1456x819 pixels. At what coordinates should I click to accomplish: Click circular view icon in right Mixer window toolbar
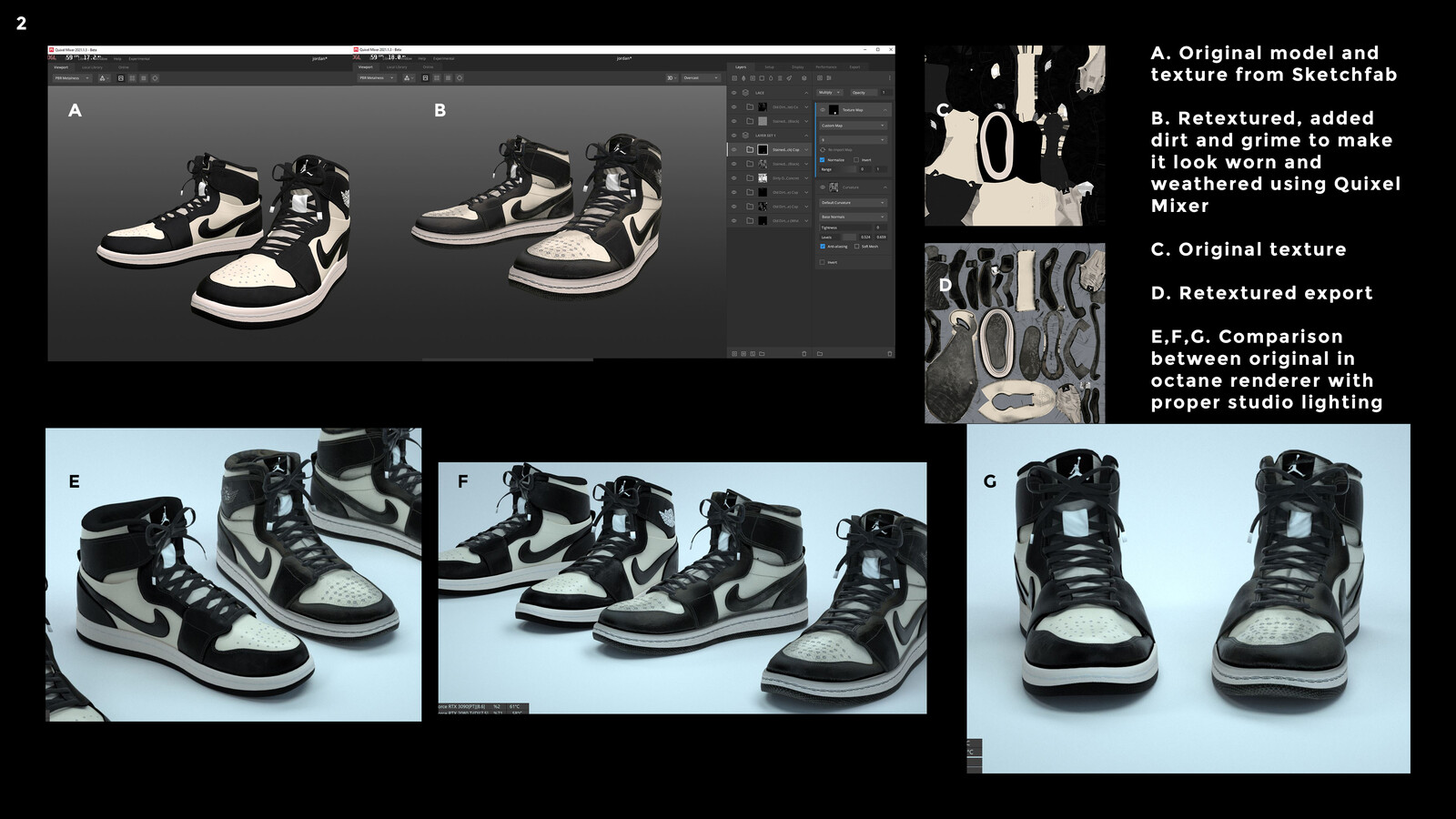[460, 78]
